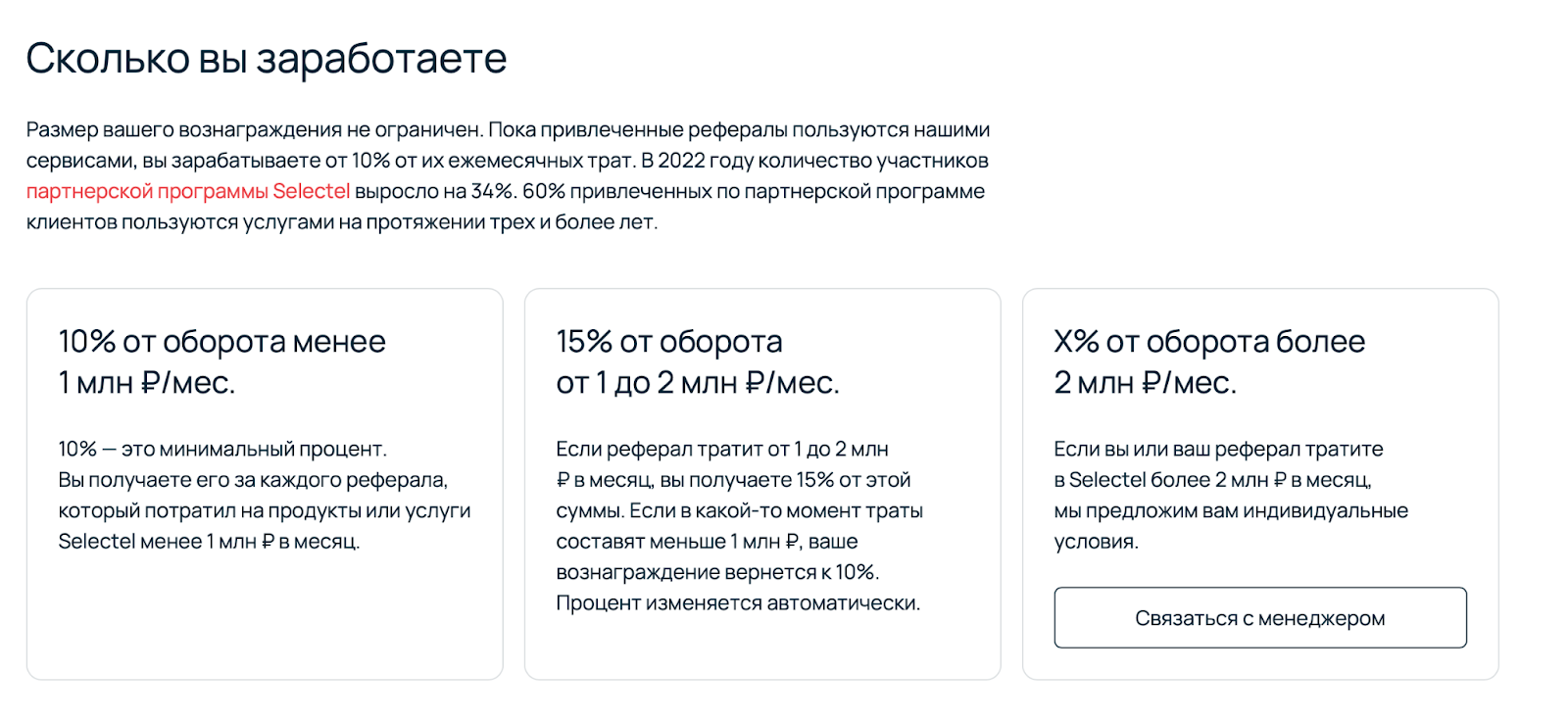Select the "X% от оборота более" card title
The image size is (1568, 721).
pos(1208,342)
